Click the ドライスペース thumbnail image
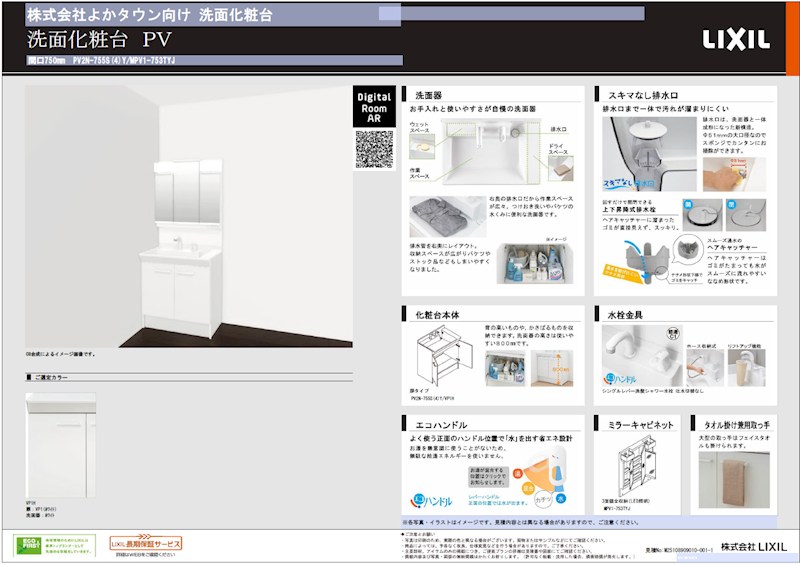 pos(561,168)
